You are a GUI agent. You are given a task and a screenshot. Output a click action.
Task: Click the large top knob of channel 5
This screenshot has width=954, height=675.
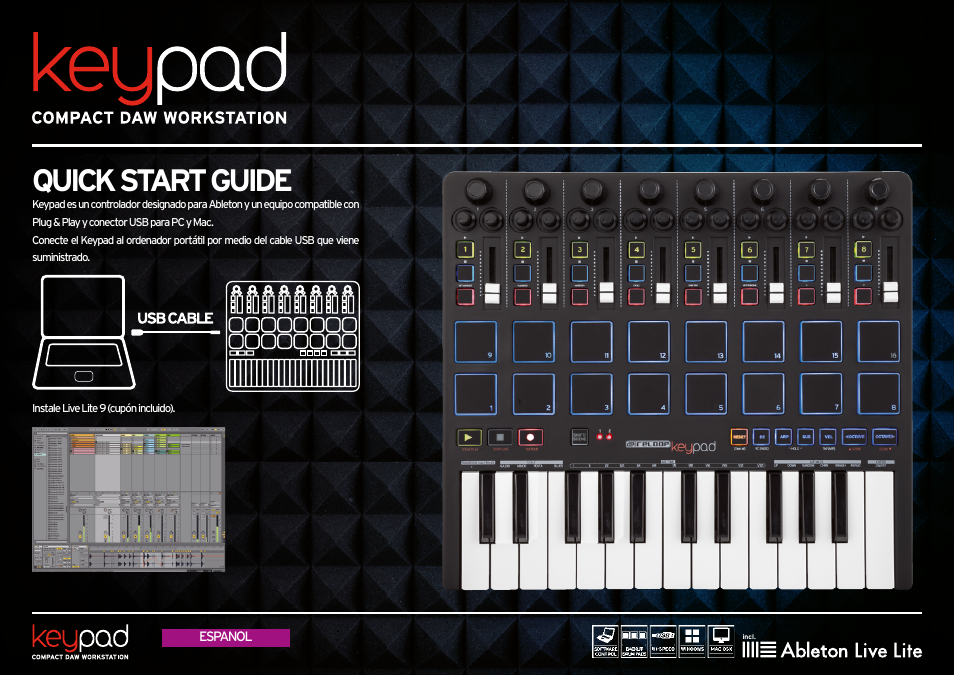(x=706, y=190)
